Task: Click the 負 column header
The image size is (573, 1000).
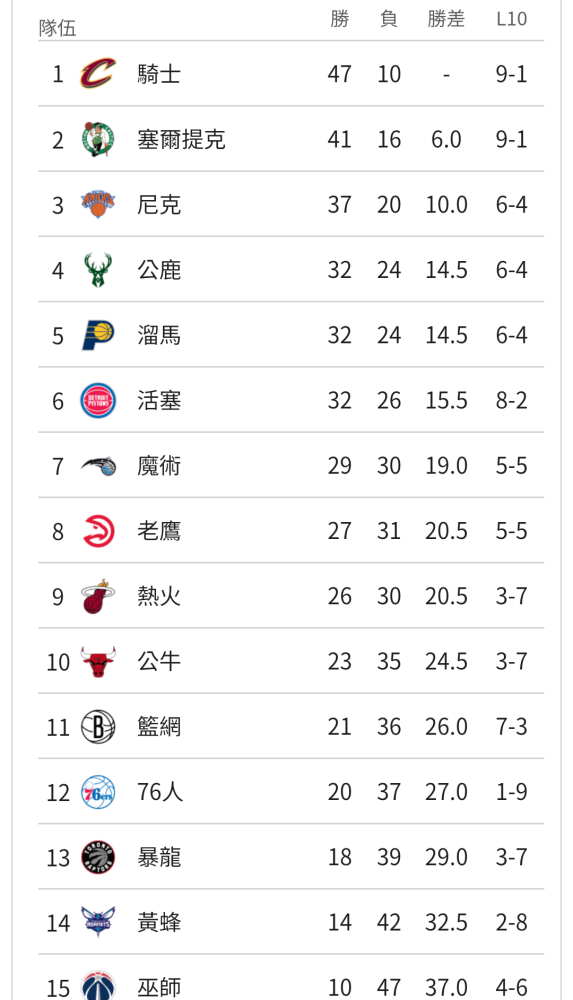Action: click(389, 19)
